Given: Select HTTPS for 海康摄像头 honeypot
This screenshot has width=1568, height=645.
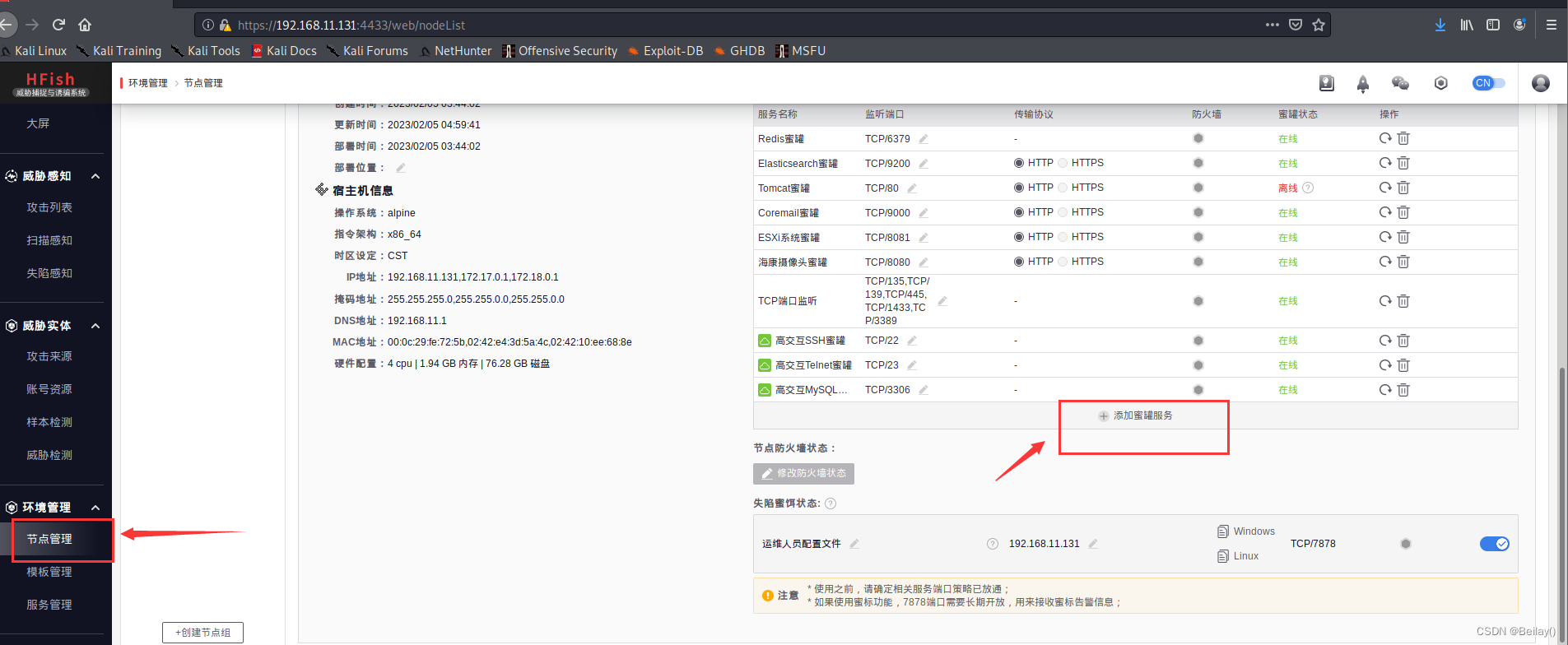Looking at the screenshot, I should [x=1063, y=262].
